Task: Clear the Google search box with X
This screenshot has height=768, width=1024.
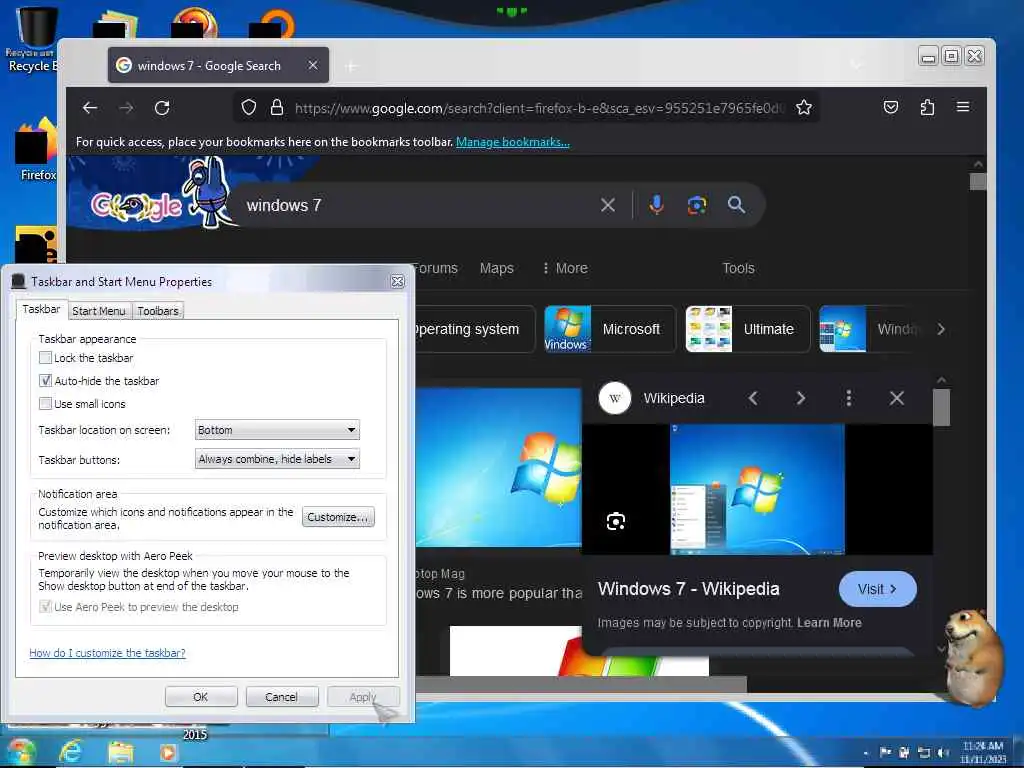Action: click(x=608, y=205)
